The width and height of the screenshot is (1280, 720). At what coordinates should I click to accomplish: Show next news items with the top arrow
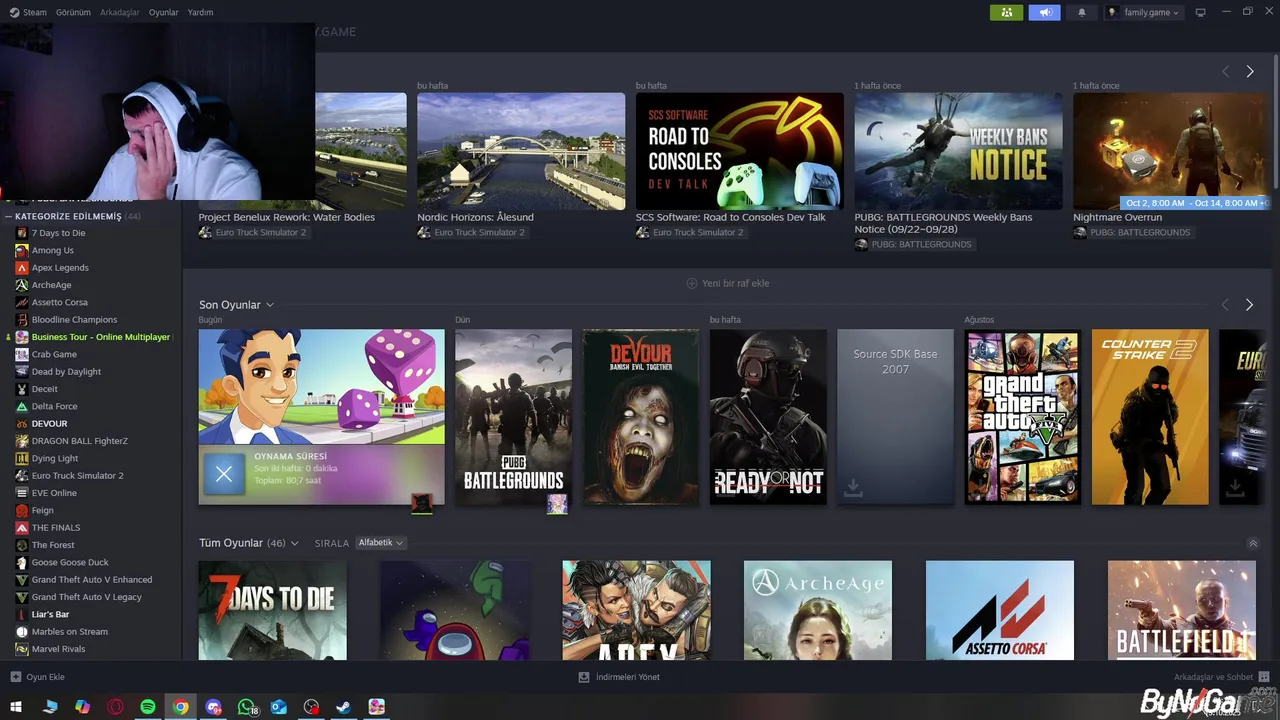(1249, 71)
